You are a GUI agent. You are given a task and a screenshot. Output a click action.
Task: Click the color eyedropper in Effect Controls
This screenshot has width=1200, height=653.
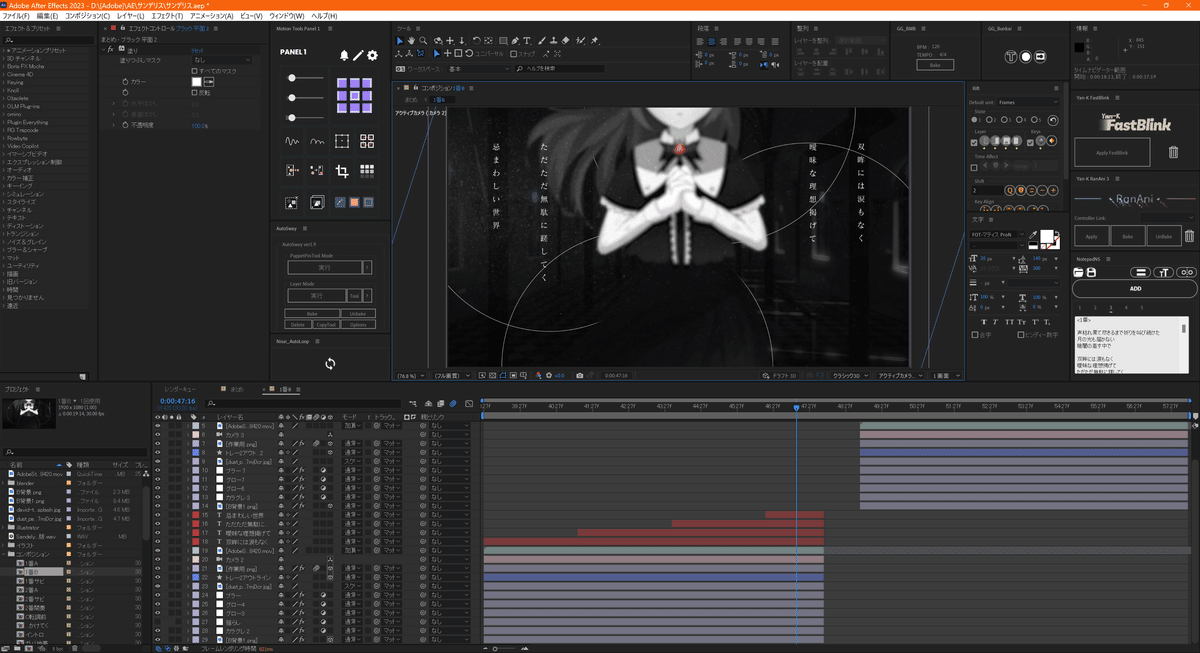tap(209, 81)
